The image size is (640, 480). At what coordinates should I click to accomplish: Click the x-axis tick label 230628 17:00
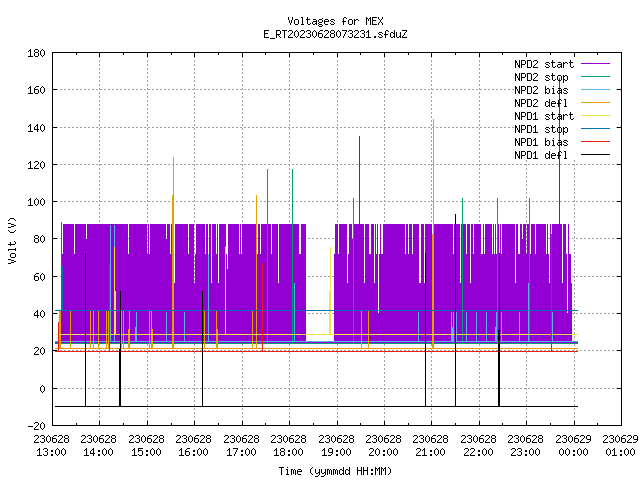pos(241,446)
